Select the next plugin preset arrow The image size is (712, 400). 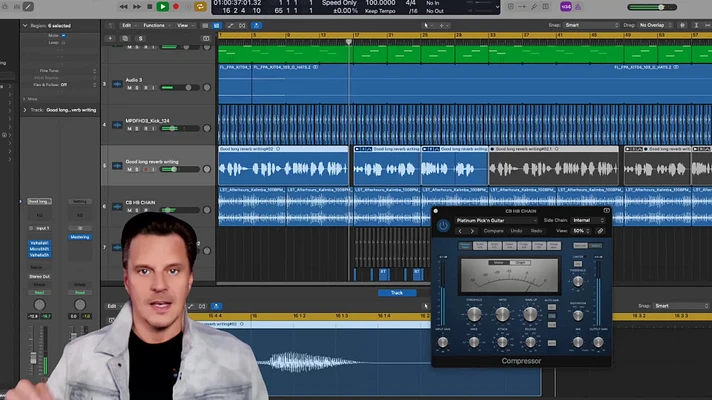(472, 231)
